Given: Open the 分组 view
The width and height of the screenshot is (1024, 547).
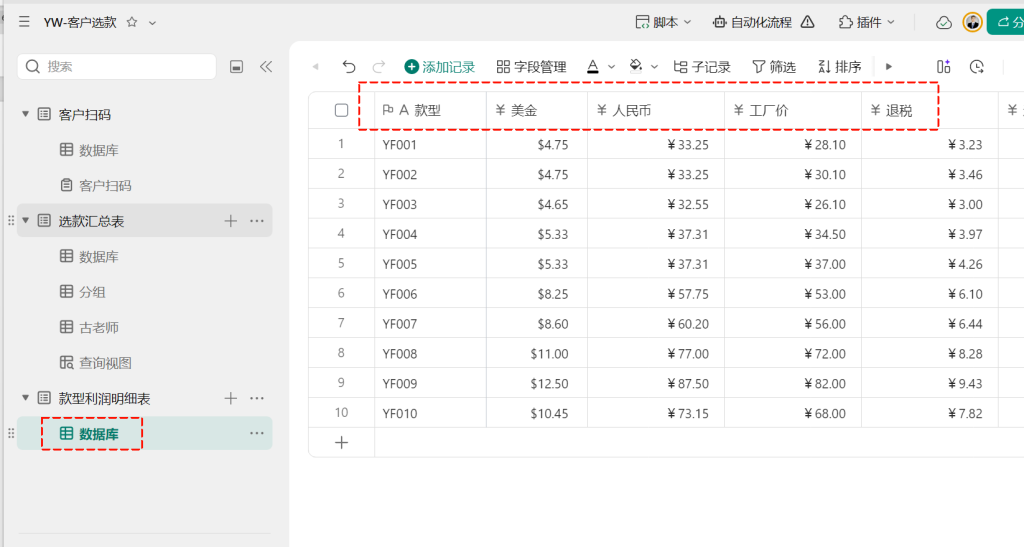Looking at the screenshot, I should pos(82,292).
